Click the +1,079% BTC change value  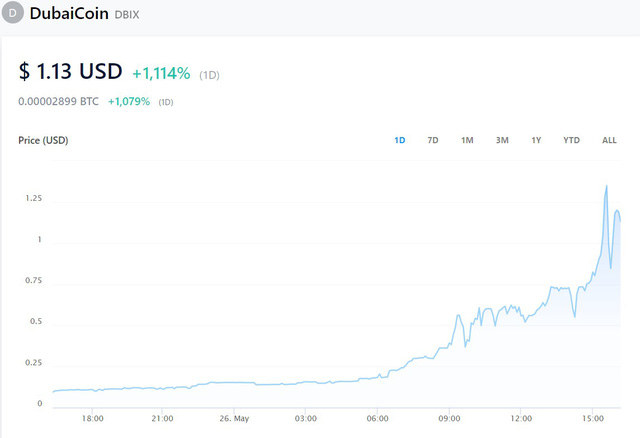click(x=128, y=101)
